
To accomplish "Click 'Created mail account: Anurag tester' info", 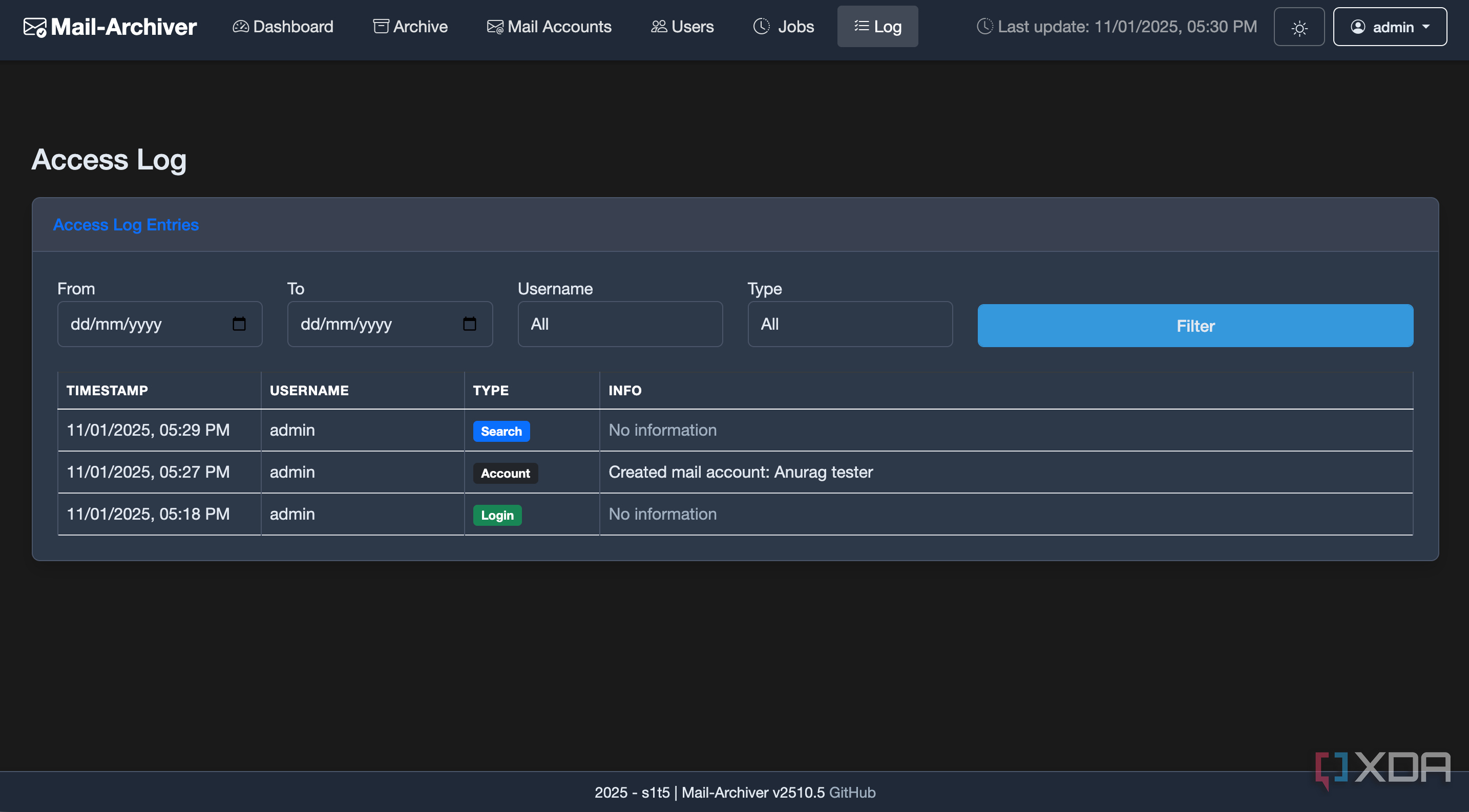I will pos(740,472).
